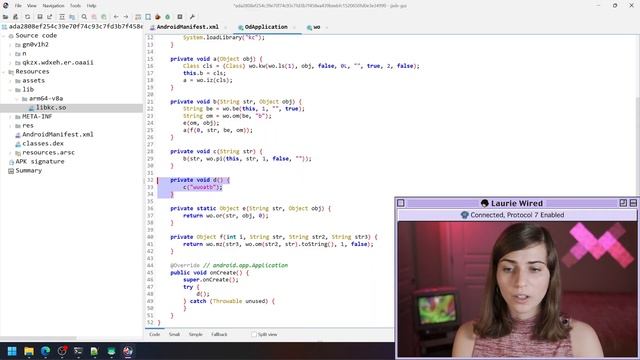640x360 pixels.
Task: Select AndroidManifest.xml in the resources tree
Action: click(x=58, y=135)
